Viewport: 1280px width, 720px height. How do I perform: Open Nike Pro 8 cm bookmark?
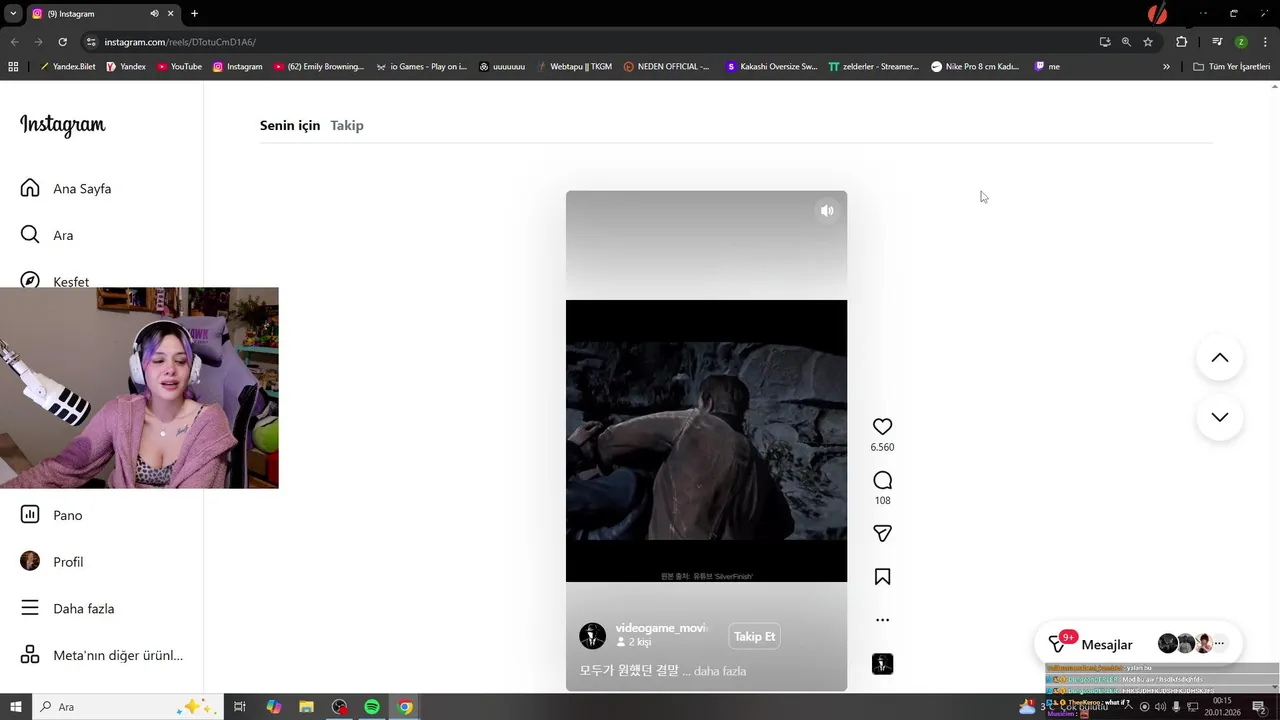975,67
